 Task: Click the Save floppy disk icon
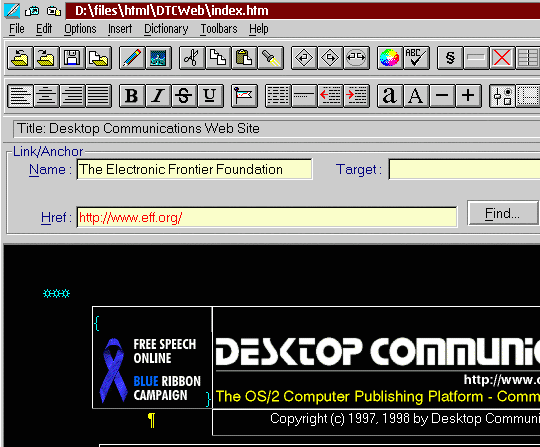point(72,58)
